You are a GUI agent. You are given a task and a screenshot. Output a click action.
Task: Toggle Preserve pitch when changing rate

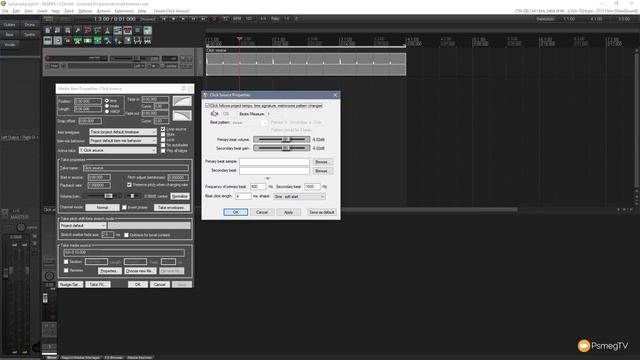pos(129,185)
